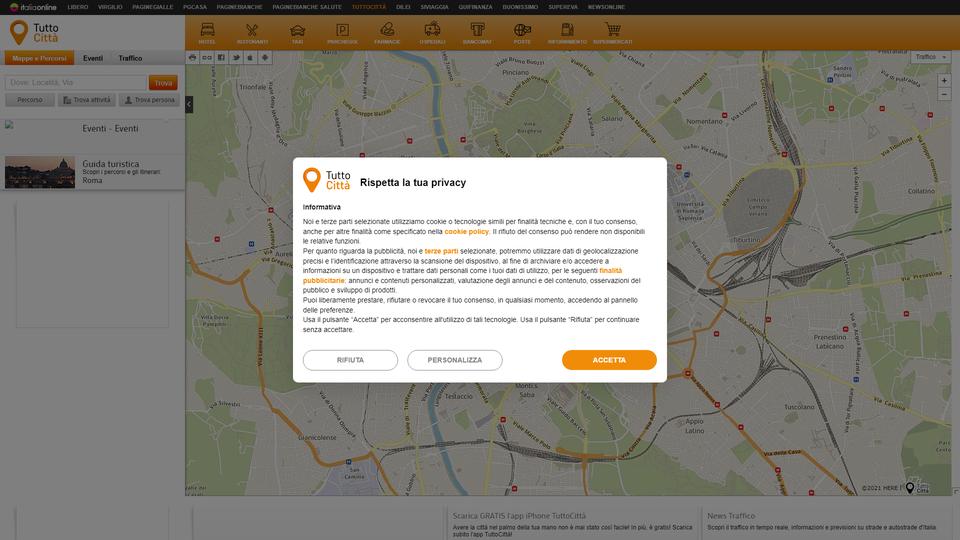Screen dimensions: 960x540
Task: Click the italiaonline logo
Action: [33, 7]
